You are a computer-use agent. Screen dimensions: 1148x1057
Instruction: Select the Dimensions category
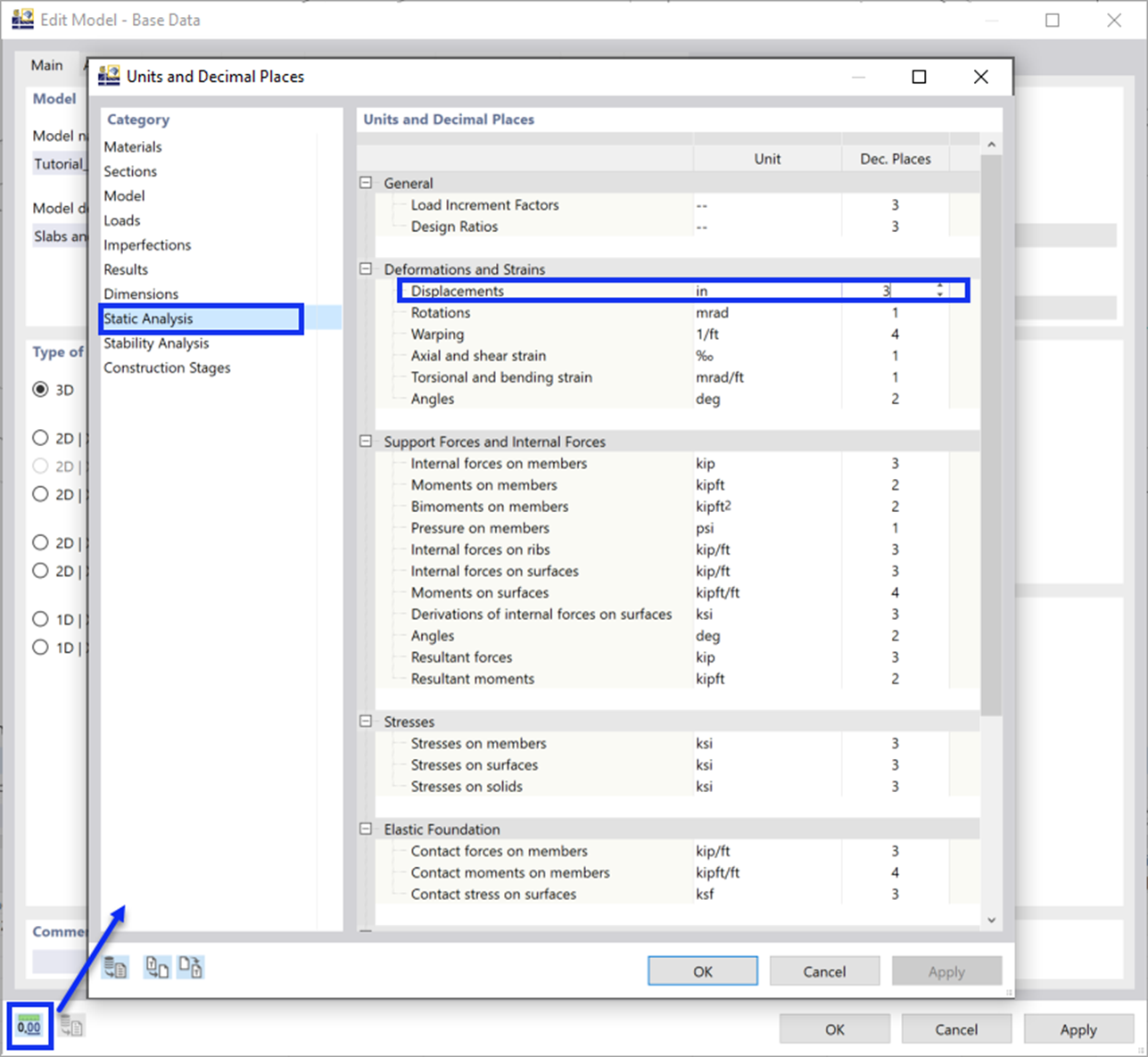click(x=141, y=293)
